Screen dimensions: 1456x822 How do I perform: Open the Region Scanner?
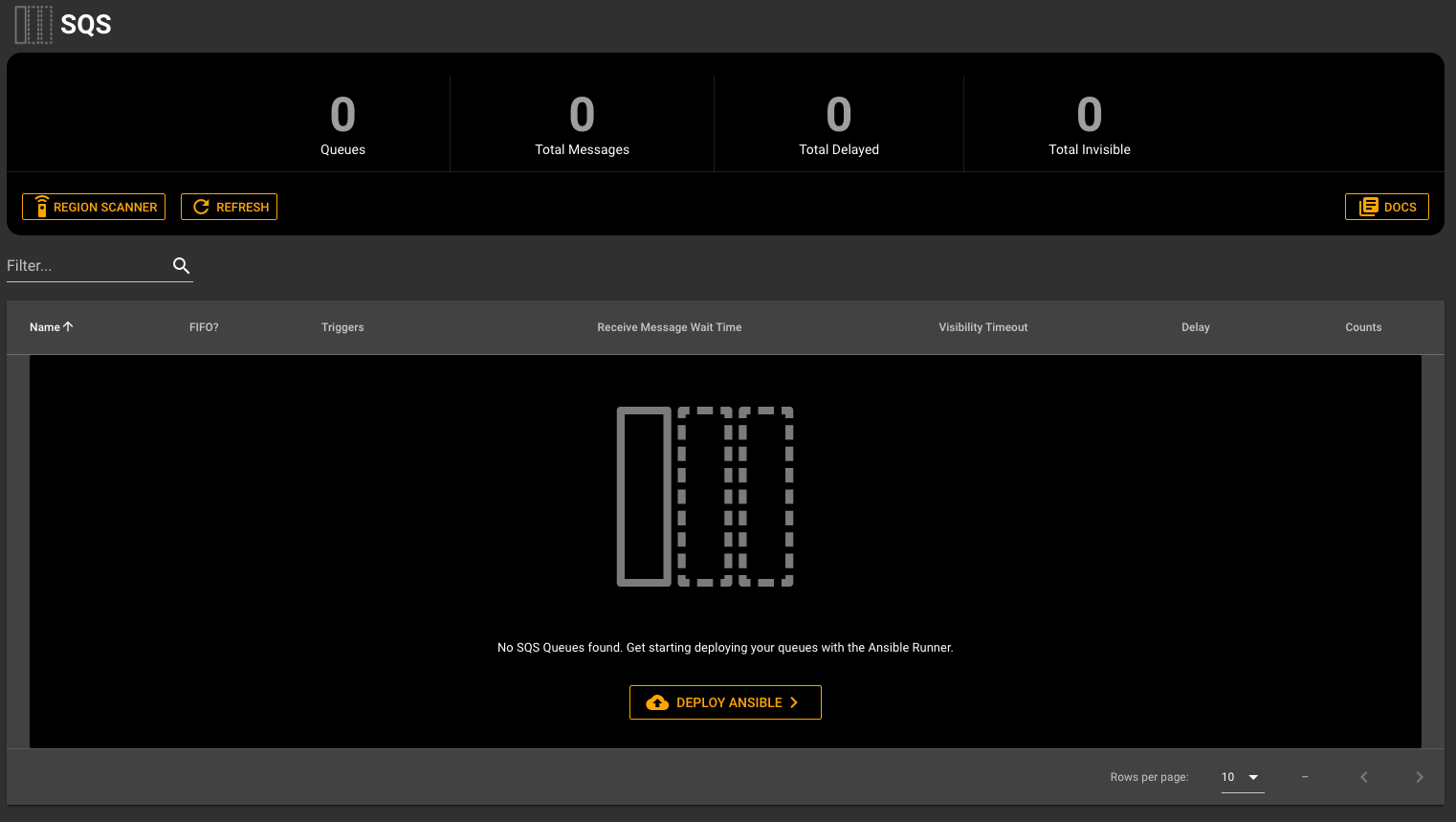94,207
